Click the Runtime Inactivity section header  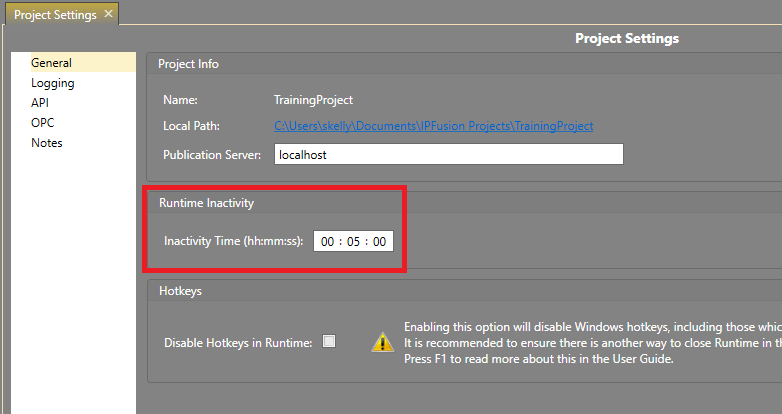pos(206,203)
